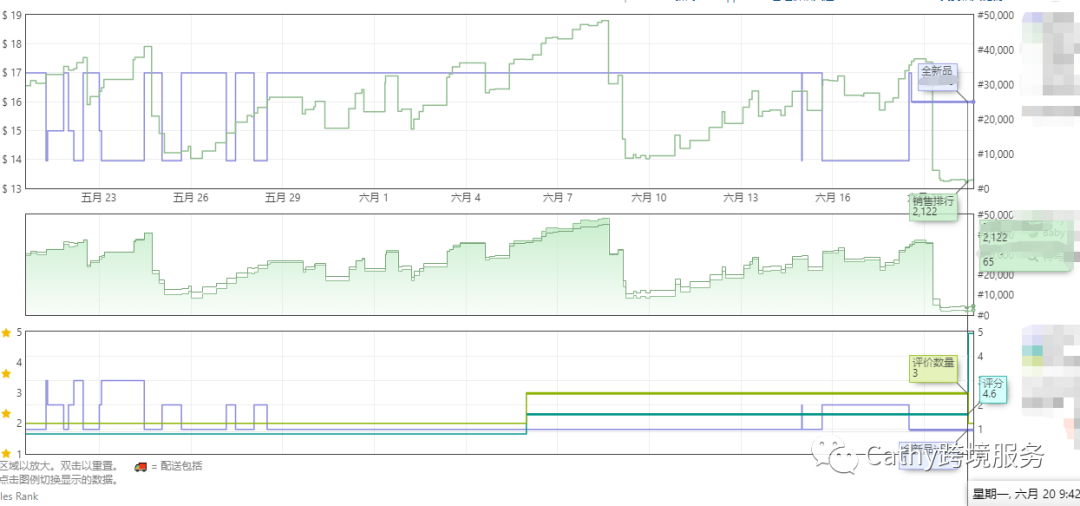Click the '$ 16' price axis label

(13, 102)
